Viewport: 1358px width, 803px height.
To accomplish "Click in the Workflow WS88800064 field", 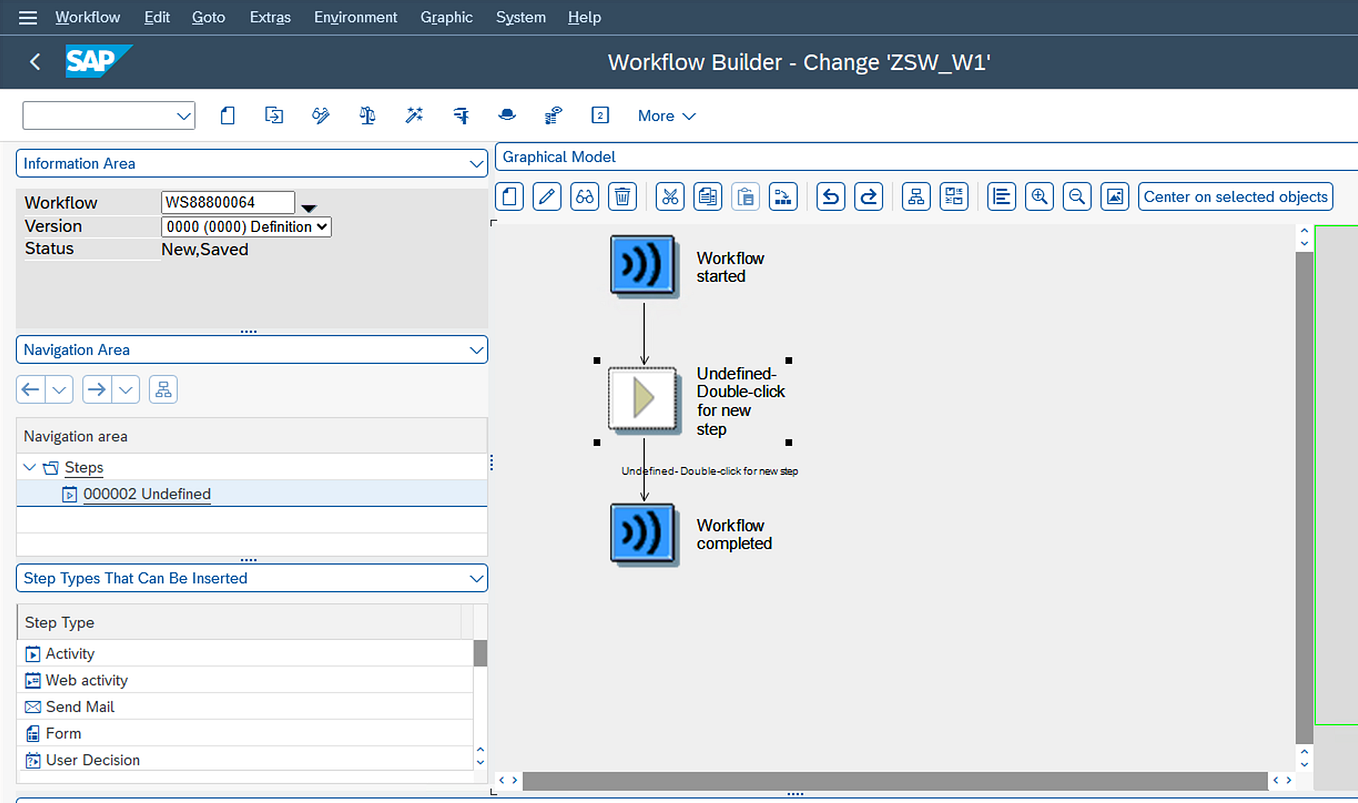I will (x=228, y=202).
